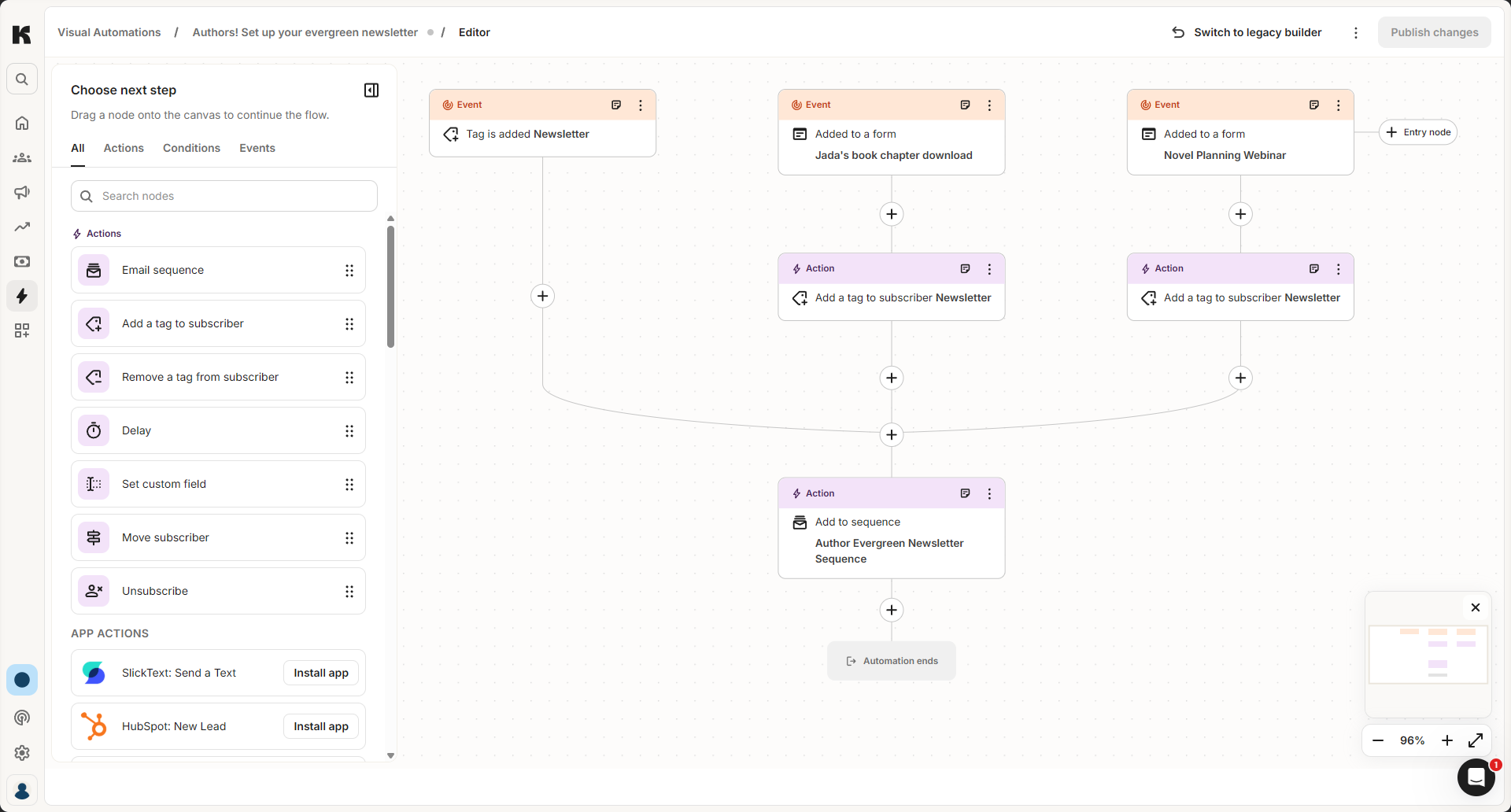Zoom in the canvas with plus
Image resolution: width=1511 pixels, height=812 pixels.
point(1446,740)
